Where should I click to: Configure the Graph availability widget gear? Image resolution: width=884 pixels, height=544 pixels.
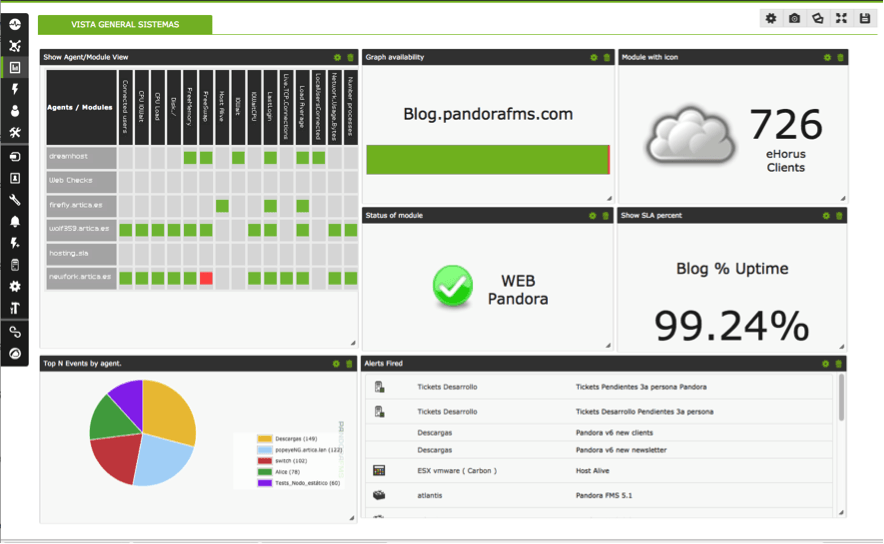(x=594, y=58)
